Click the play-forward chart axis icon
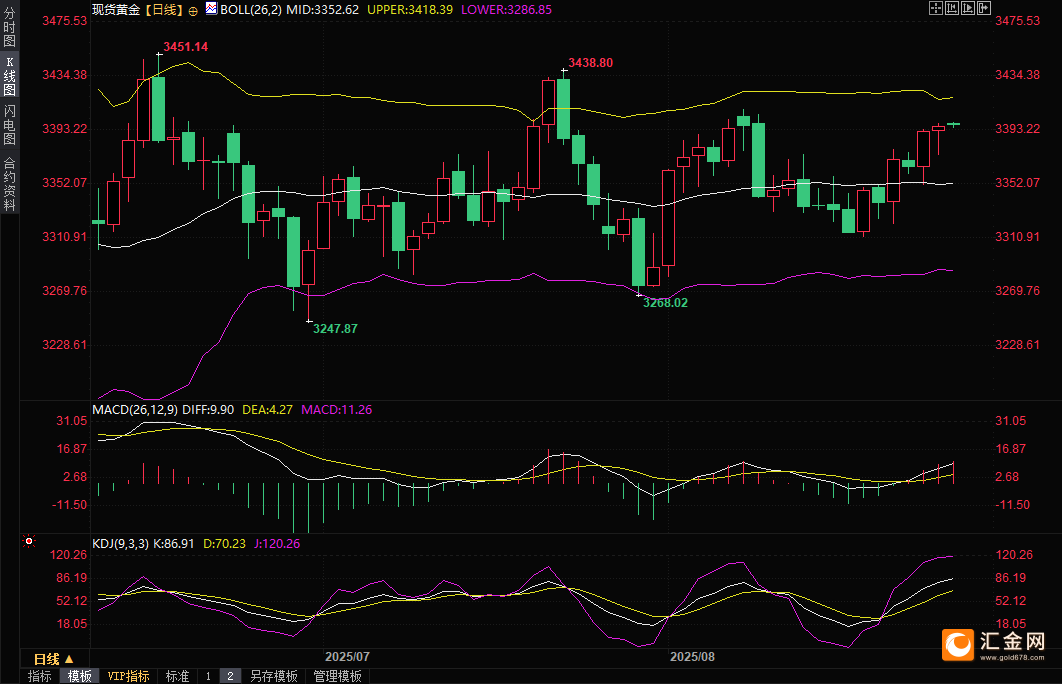The width and height of the screenshot is (1062, 684). [x=968, y=8]
